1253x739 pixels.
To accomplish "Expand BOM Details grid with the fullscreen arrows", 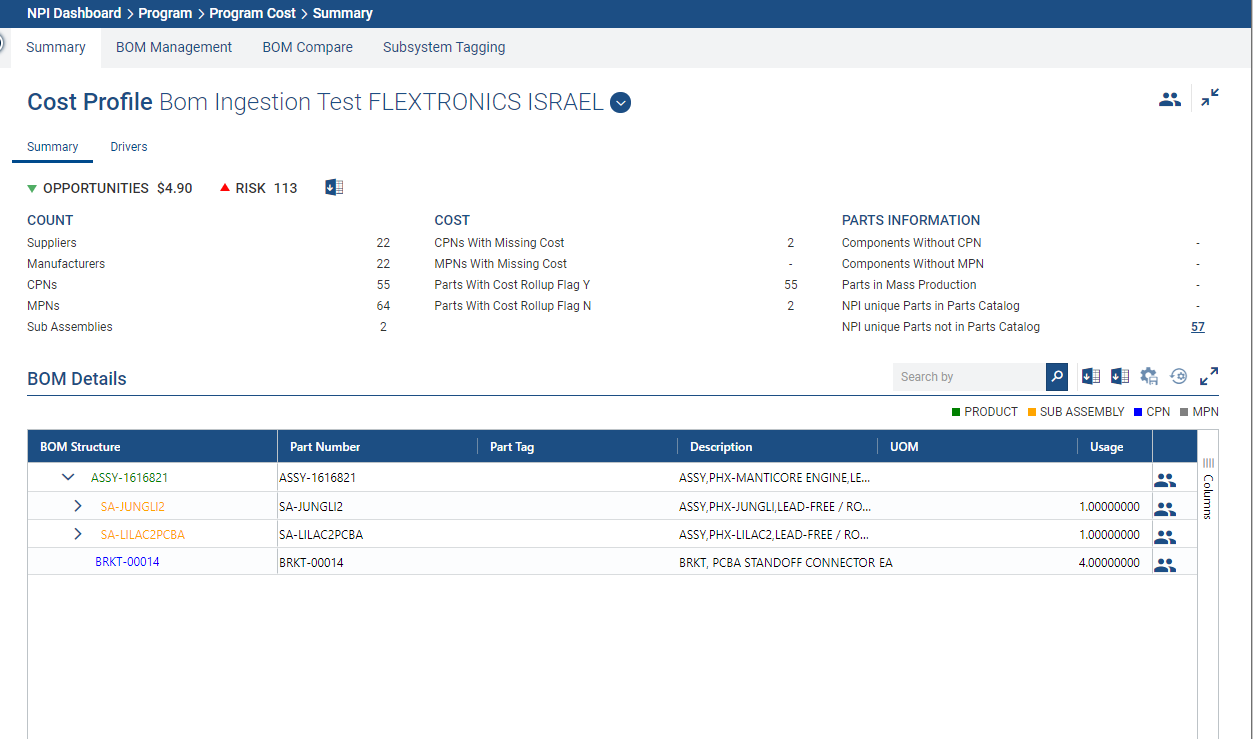I will click(x=1209, y=377).
